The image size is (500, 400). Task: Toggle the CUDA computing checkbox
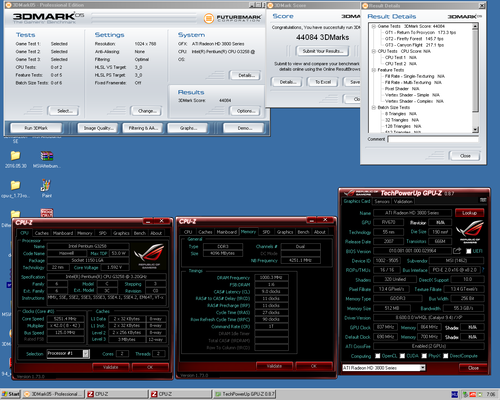click(402, 356)
